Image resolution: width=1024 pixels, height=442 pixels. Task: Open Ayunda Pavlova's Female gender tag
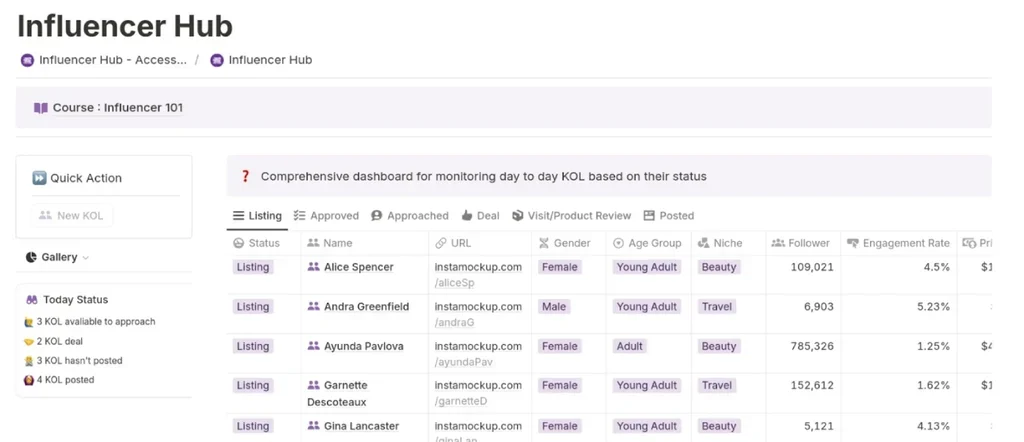pyautogui.click(x=560, y=346)
